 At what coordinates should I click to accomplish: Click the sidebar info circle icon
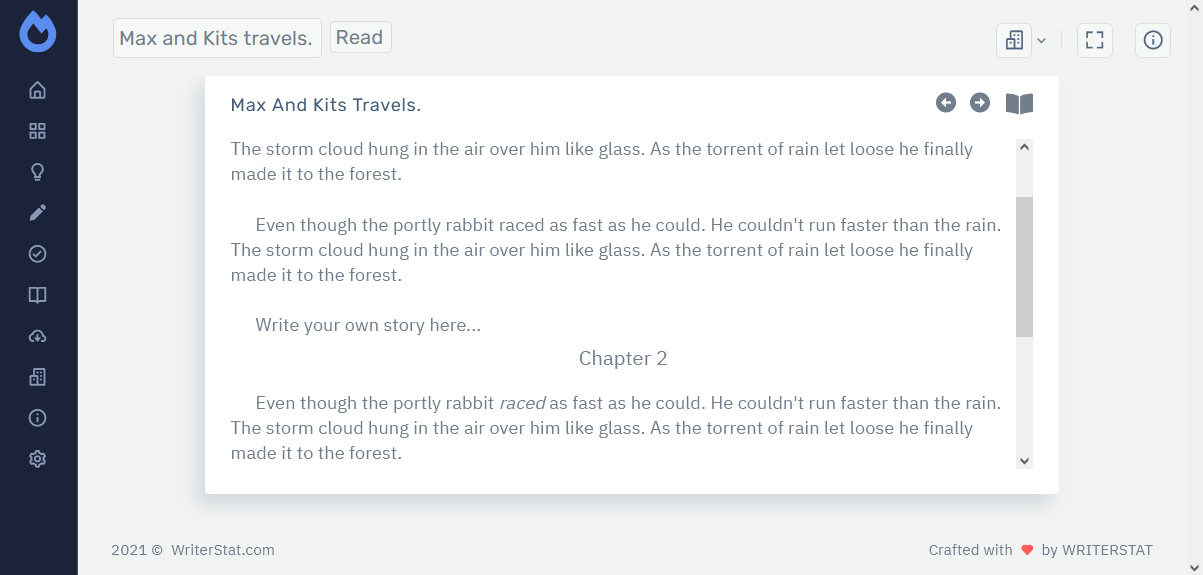38,418
